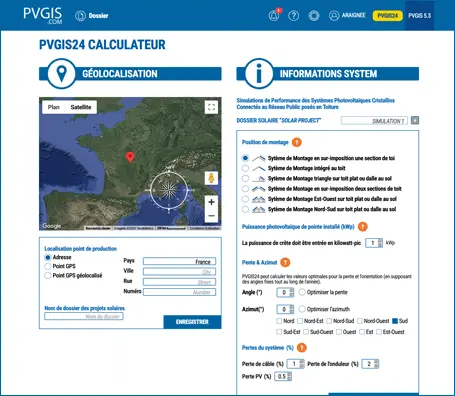
Task: Select sur-imposition deux sections de toit
Action: [x=245, y=189]
